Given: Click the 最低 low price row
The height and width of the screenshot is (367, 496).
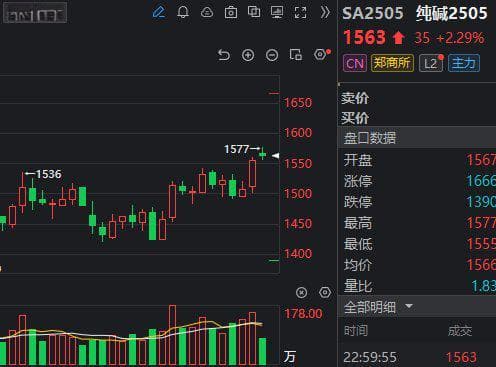Looking at the screenshot, I should [417, 244].
